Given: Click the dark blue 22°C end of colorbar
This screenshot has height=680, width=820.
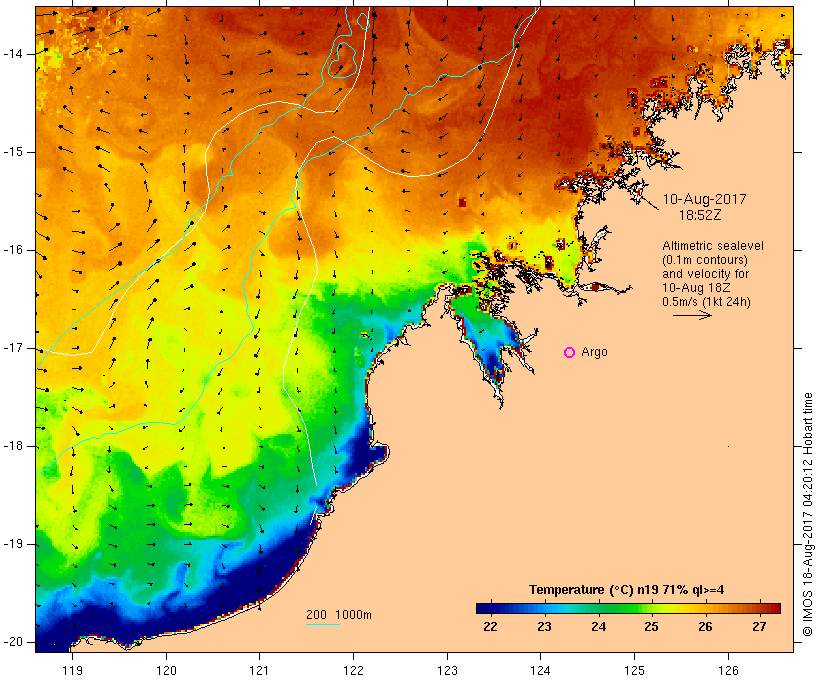Looking at the screenshot, I should 484,608.
